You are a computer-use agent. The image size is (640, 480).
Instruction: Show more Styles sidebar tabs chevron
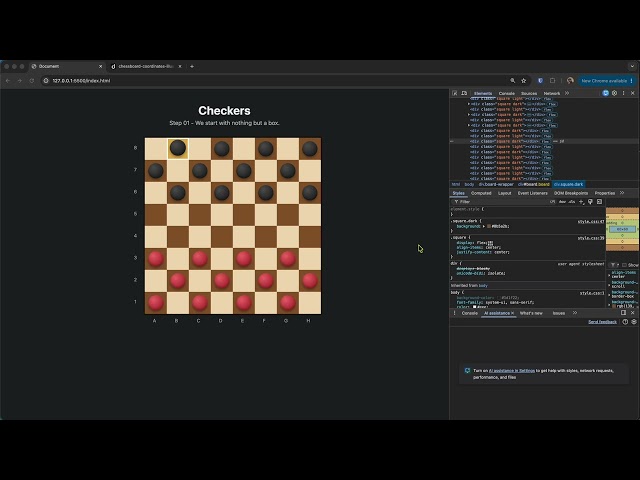pos(622,193)
